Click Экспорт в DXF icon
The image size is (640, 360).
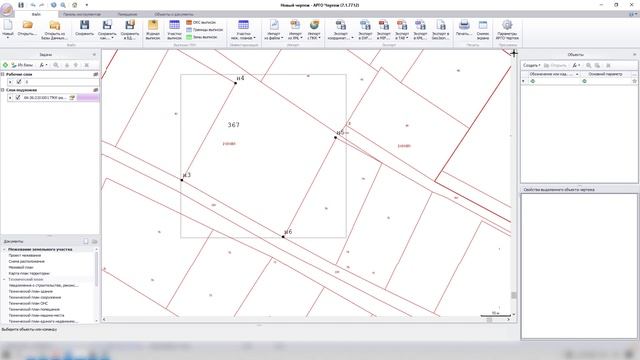click(x=365, y=25)
